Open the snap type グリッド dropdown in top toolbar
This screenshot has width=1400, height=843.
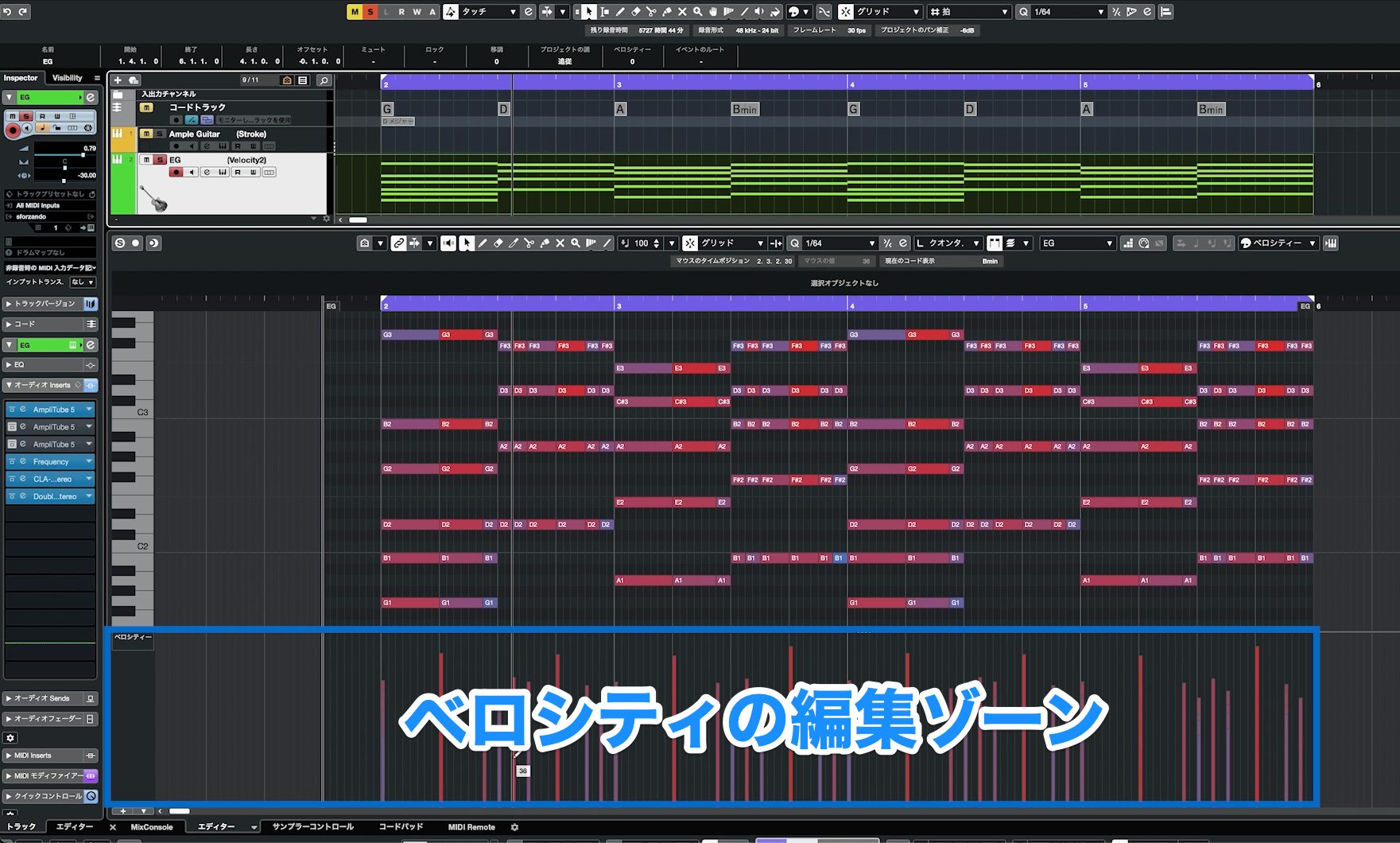(887, 12)
